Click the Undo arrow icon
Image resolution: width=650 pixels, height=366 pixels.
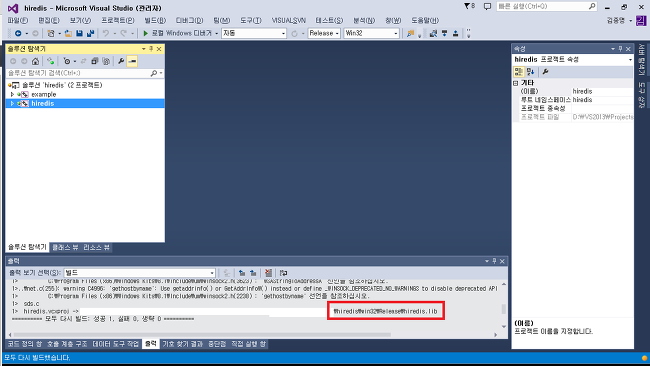click(106, 33)
